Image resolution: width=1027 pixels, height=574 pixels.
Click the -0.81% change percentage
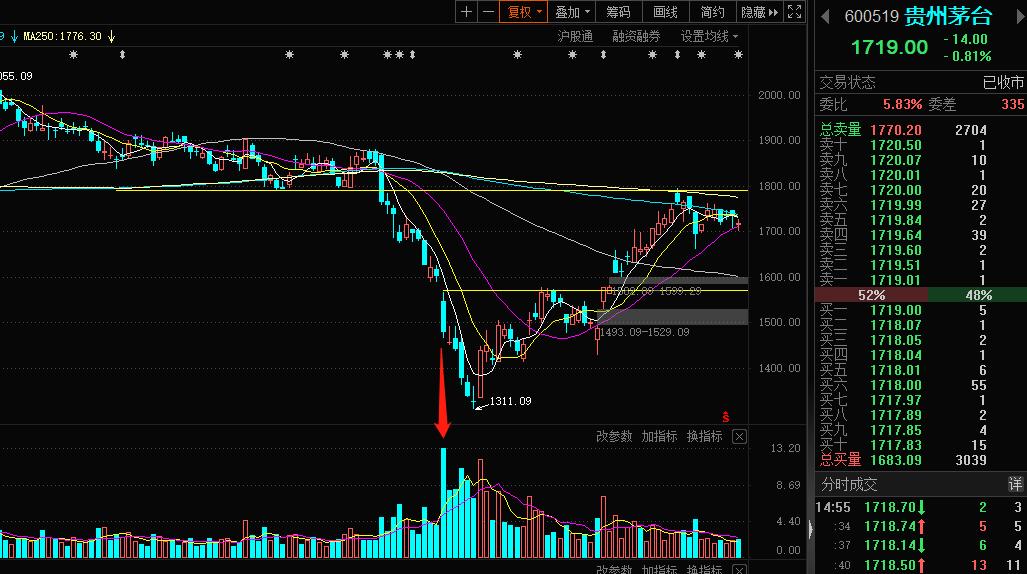[967, 56]
